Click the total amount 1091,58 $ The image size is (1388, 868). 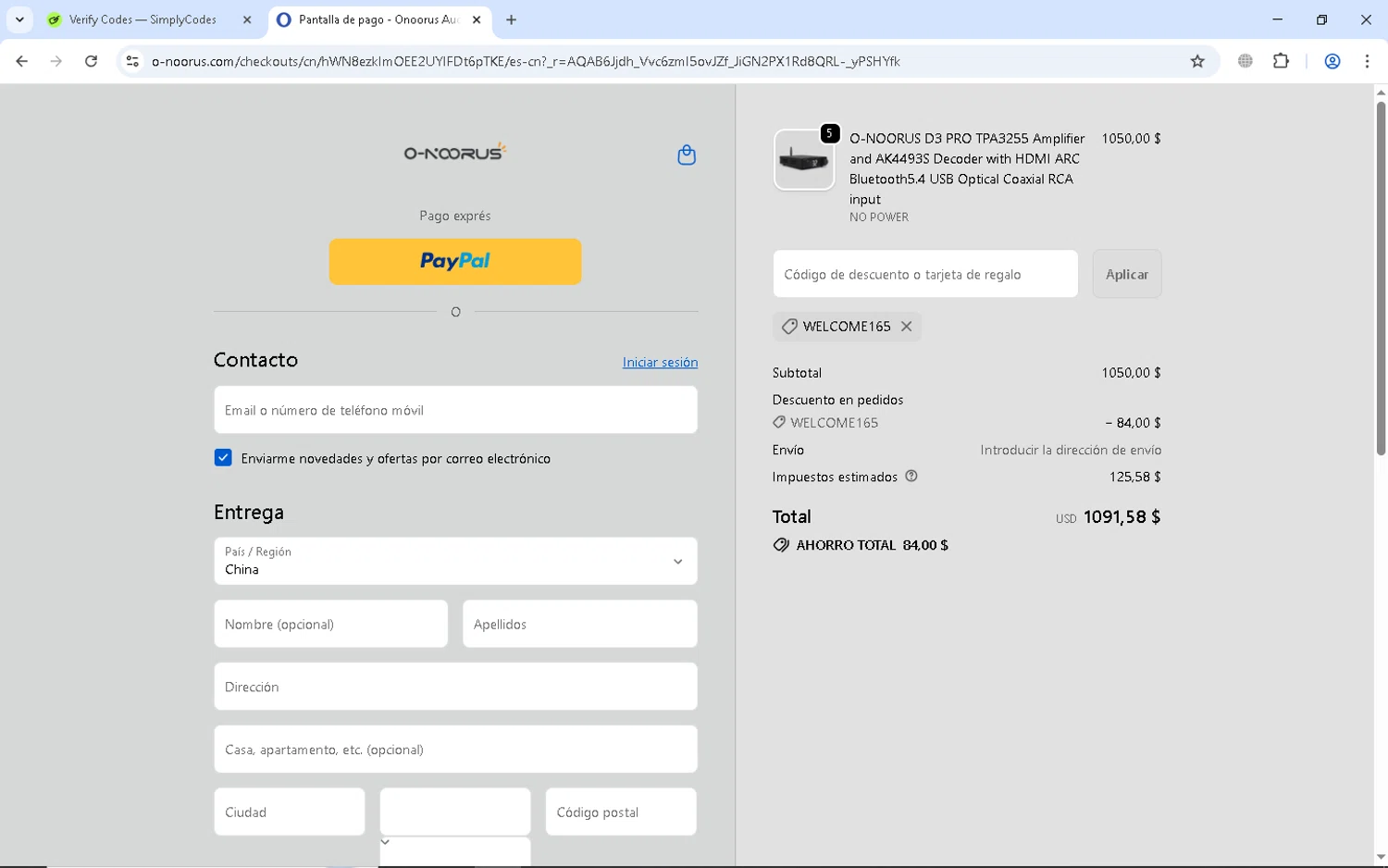(x=1122, y=516)
